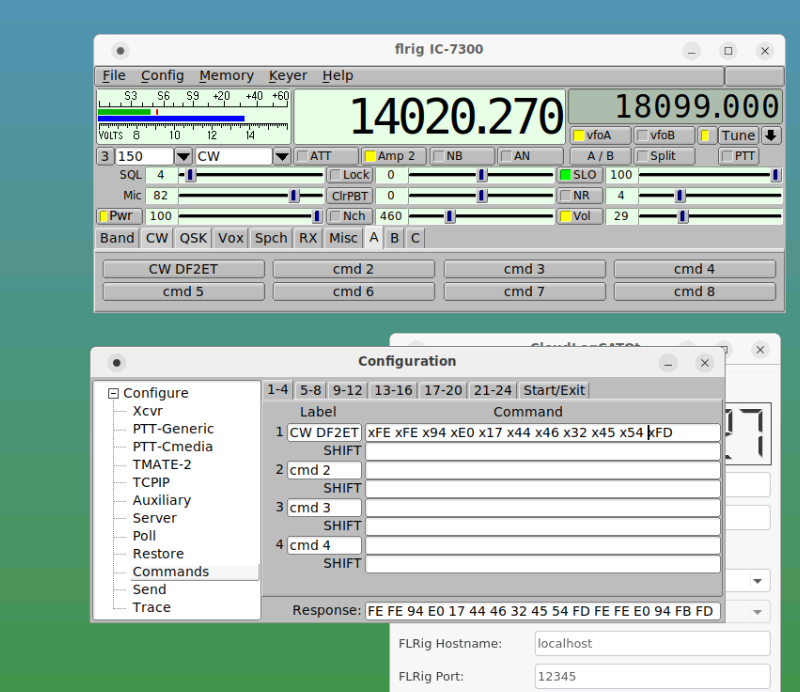This screenshot has width=800, height=692.
Task: Switch to the B command tab
Action: coord(394,238)
